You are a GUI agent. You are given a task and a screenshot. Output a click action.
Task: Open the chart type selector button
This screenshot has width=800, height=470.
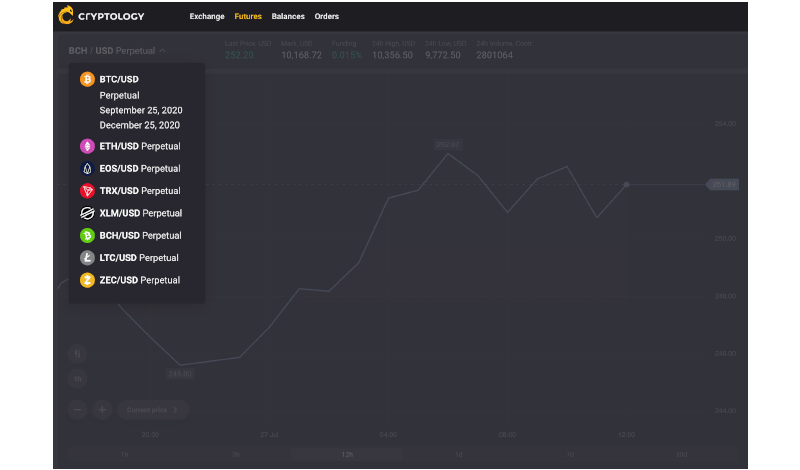[x=78, y=354]
